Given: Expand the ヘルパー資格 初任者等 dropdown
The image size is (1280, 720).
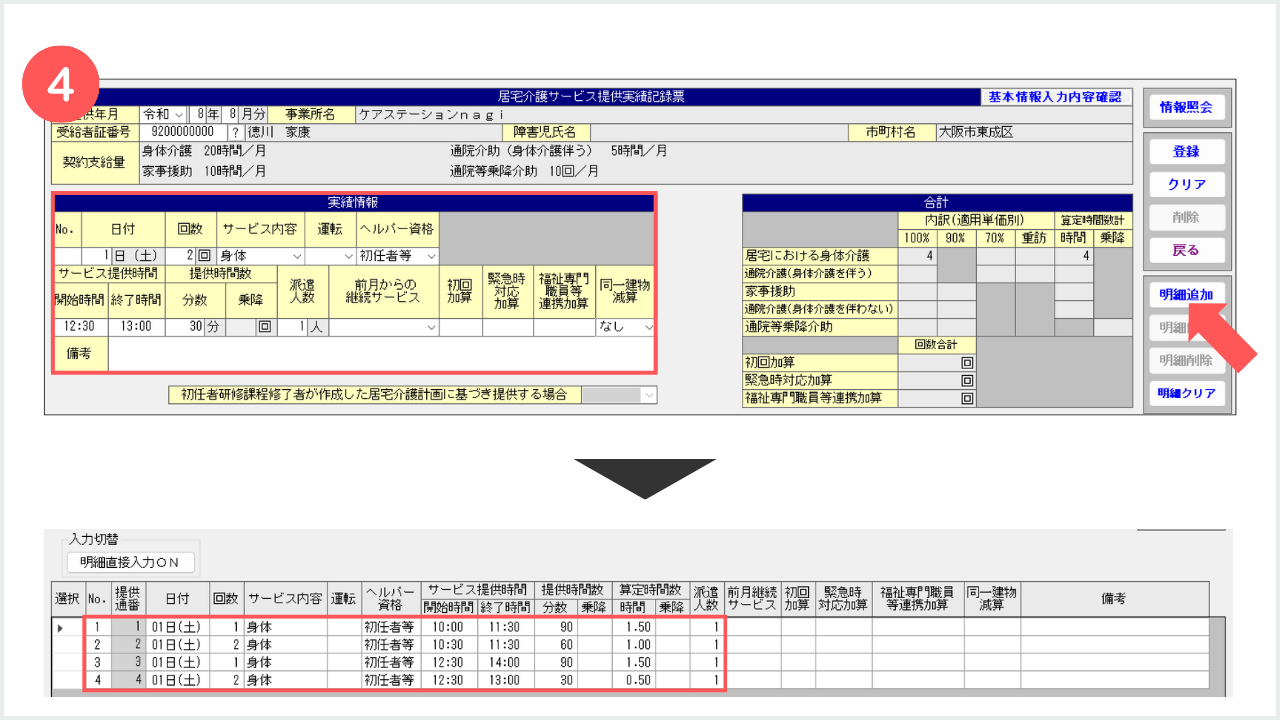Looking at the screenshot, I should point(397,256).
